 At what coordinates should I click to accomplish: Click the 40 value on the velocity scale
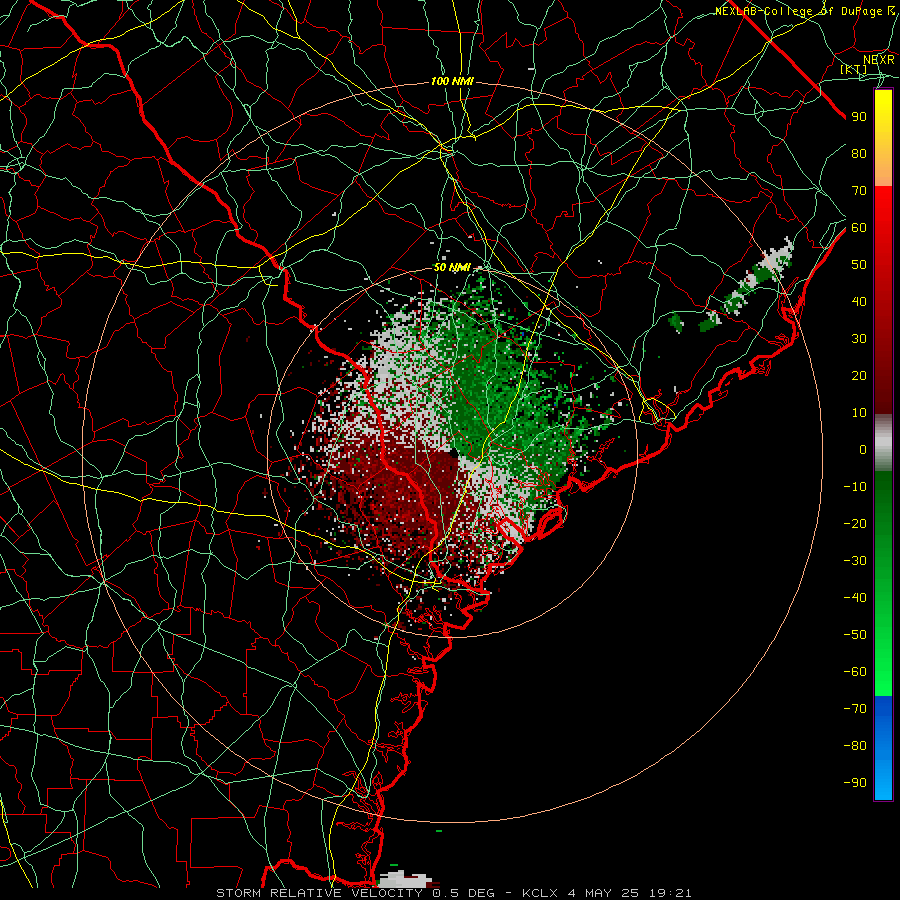pyautogui.click(x=859, y=301)
